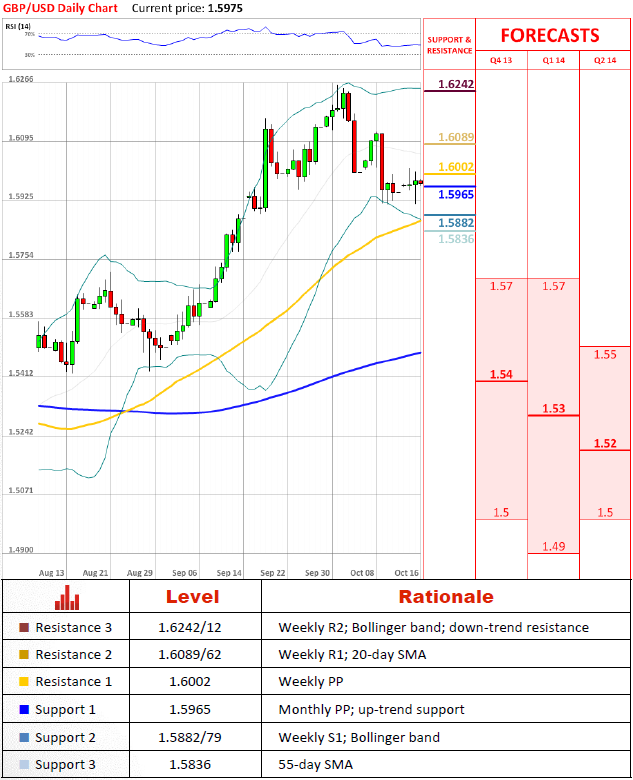Screen dimensions: 633x780
Task: Click the Q4 13 lower forecast 1.5
Action: (x=501, y=513)
